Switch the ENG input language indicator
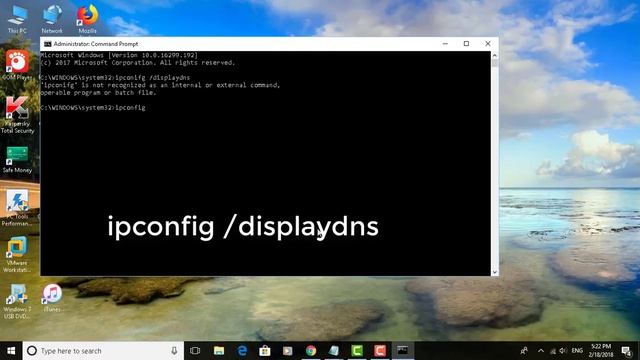Image resolution: width=640 pixels, height=360 pixels. click(x=577, y=351)
